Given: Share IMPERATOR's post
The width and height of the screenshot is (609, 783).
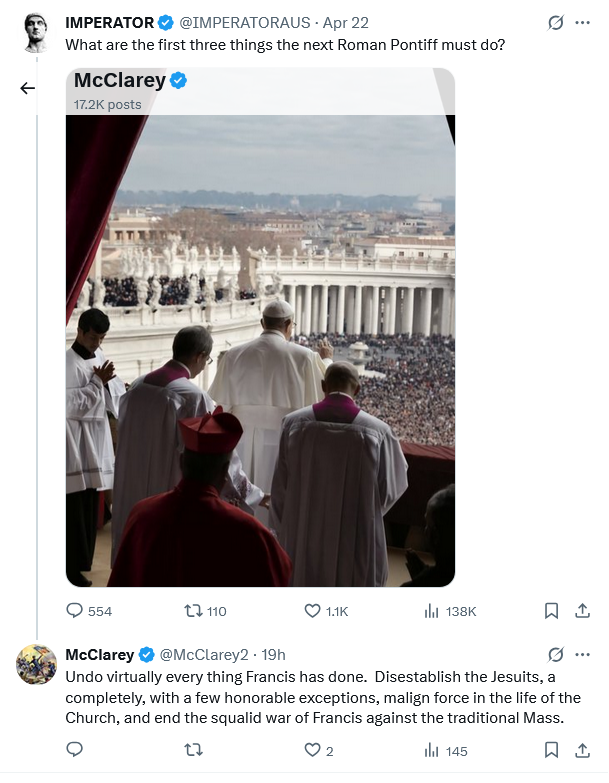Looking at the screenshot, I should pyautogui.click(x=582, y=611).
